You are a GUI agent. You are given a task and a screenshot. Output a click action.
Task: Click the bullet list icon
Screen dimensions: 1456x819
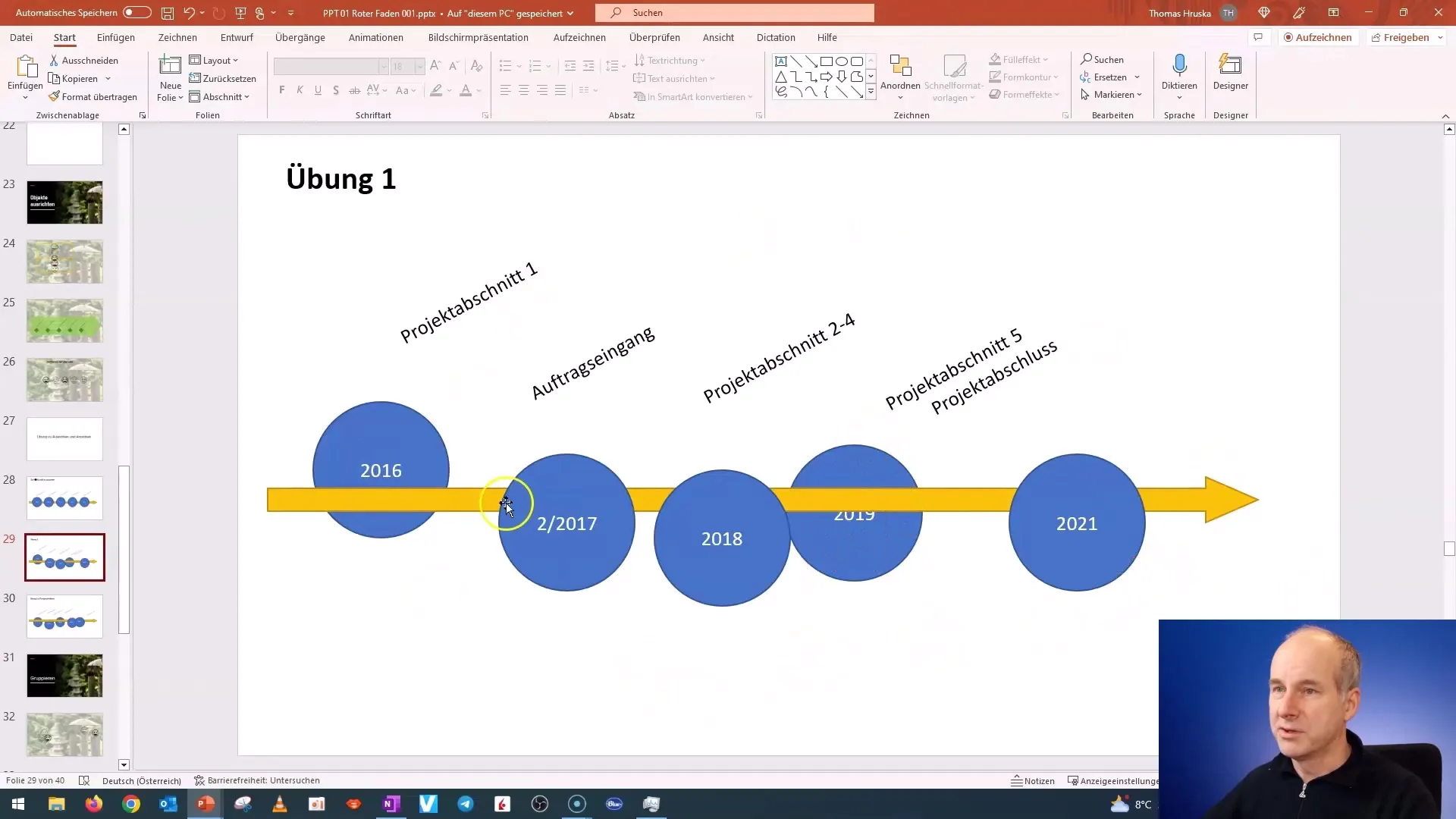point(506,66)
